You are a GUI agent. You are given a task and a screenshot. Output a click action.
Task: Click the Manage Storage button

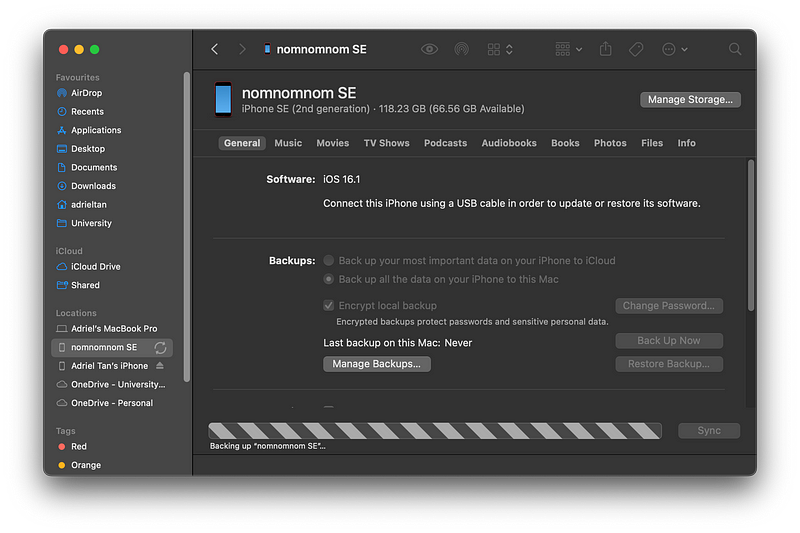point(690,99)
